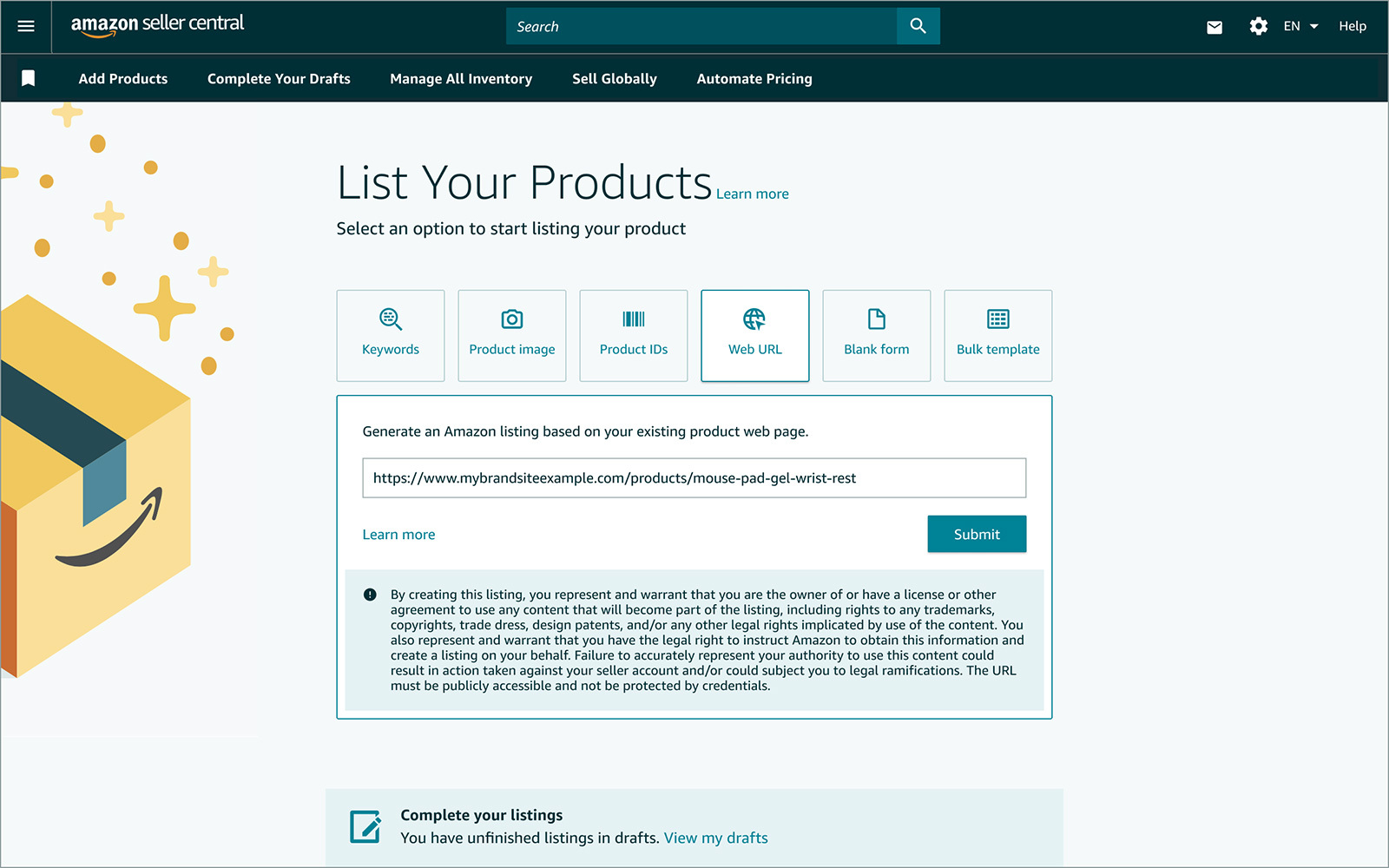Click the product web page URL field
1389x868 pixels.
click(x=694, y=477)
